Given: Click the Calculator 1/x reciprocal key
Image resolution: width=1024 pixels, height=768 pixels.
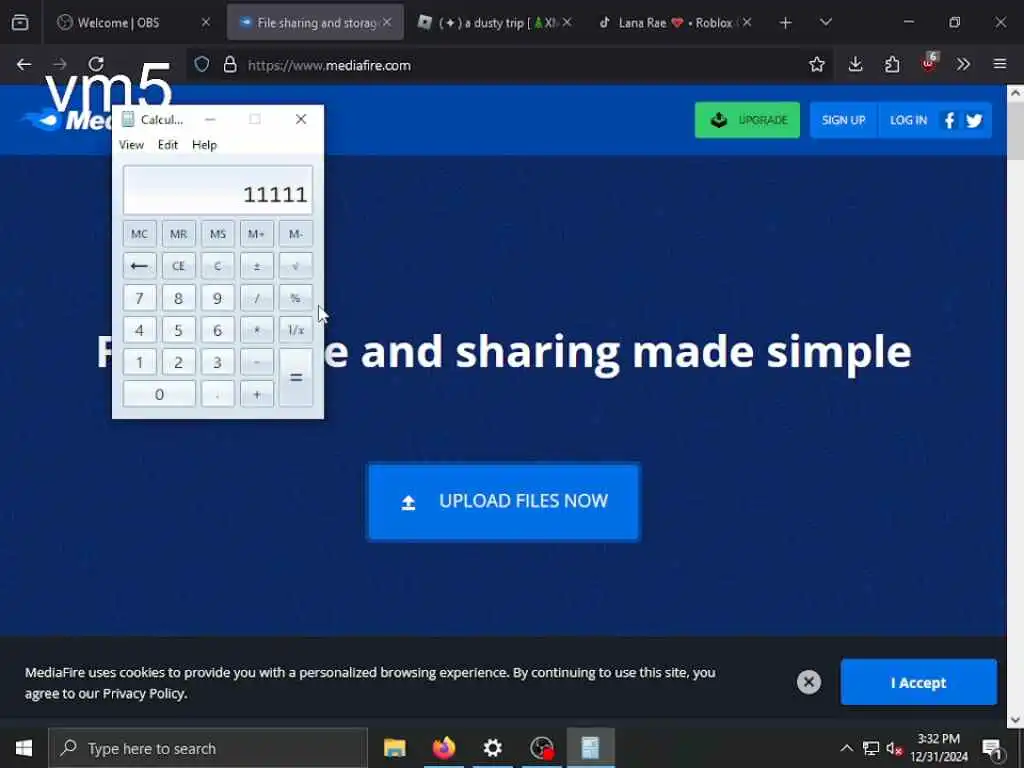Looking at the screenshot, I should 296,330.
